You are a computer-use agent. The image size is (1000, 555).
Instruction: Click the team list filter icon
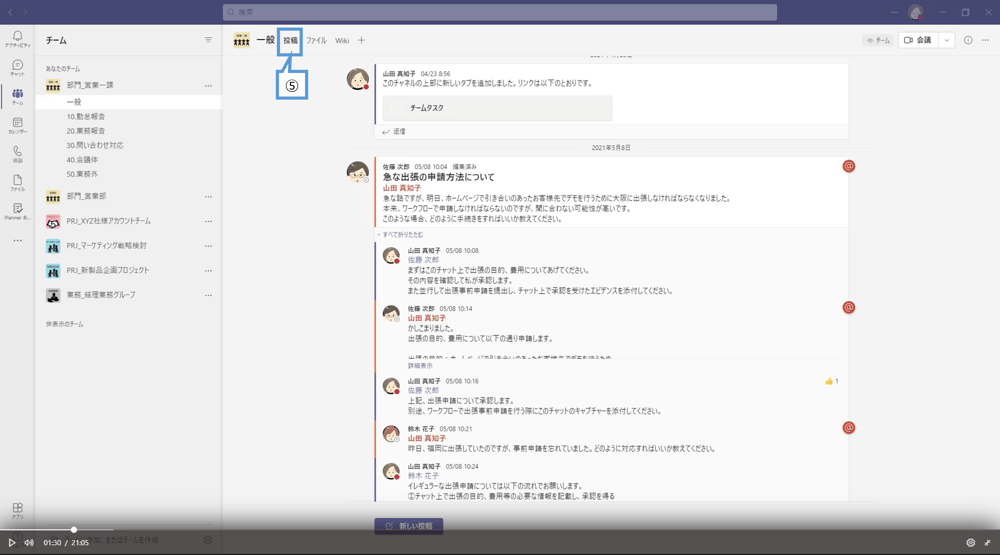tap(208, 40)
